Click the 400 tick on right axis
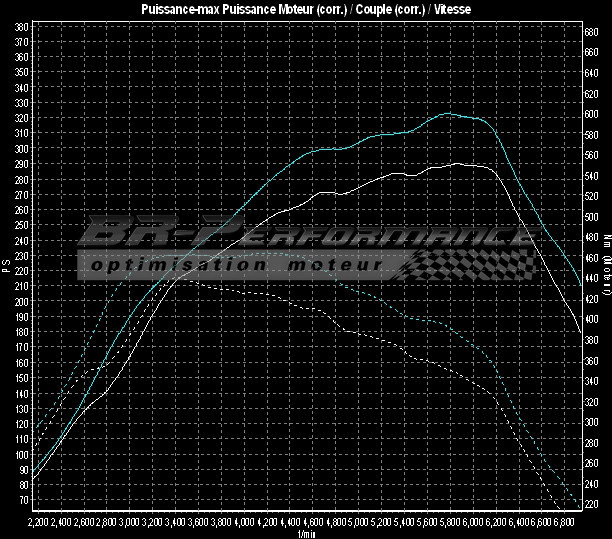Viewport: 612px width, 539px height. click(x=591, y=320)
